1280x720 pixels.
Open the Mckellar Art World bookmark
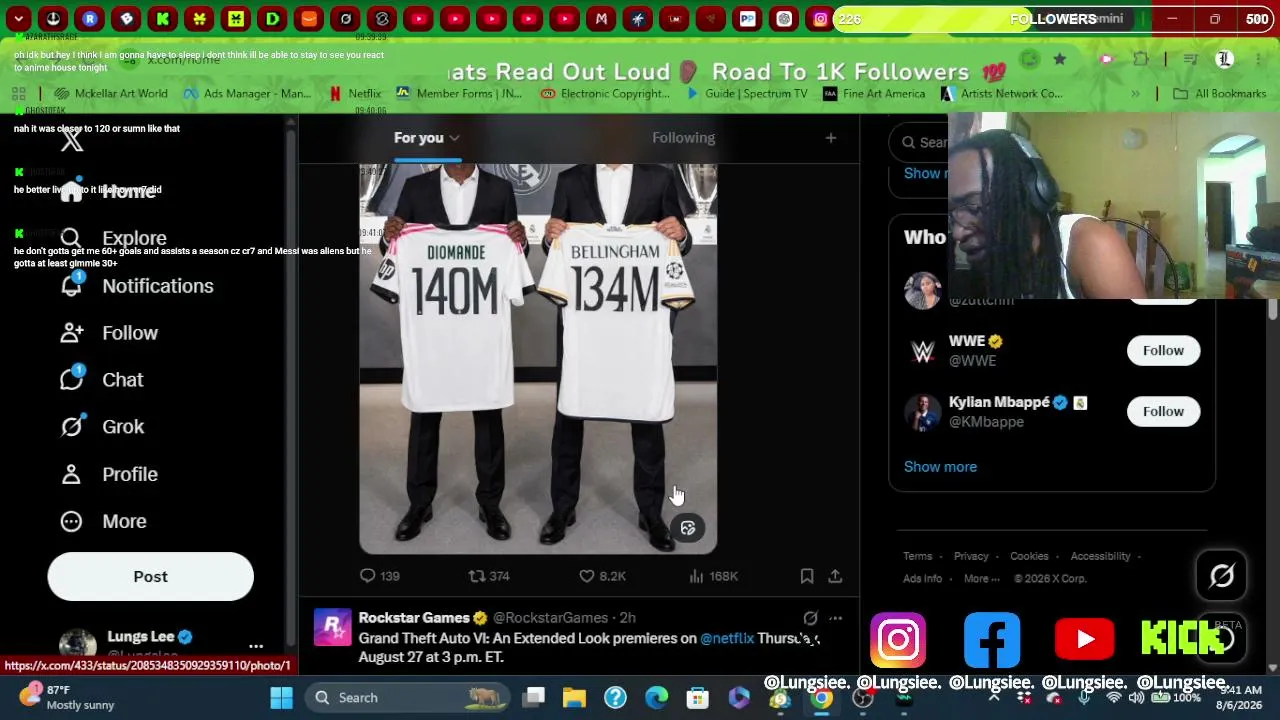(111, 94)
